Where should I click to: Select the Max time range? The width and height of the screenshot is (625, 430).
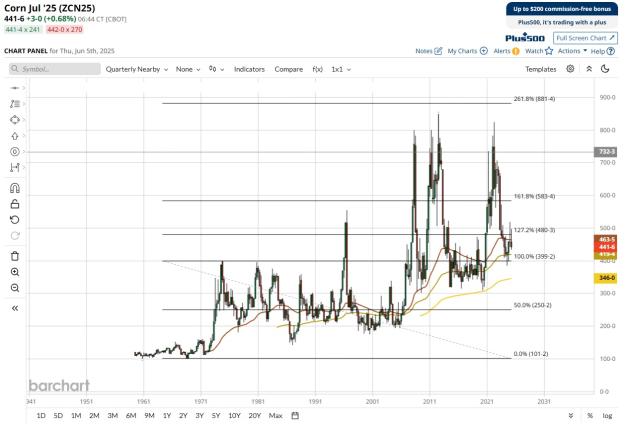pos(275,416)
